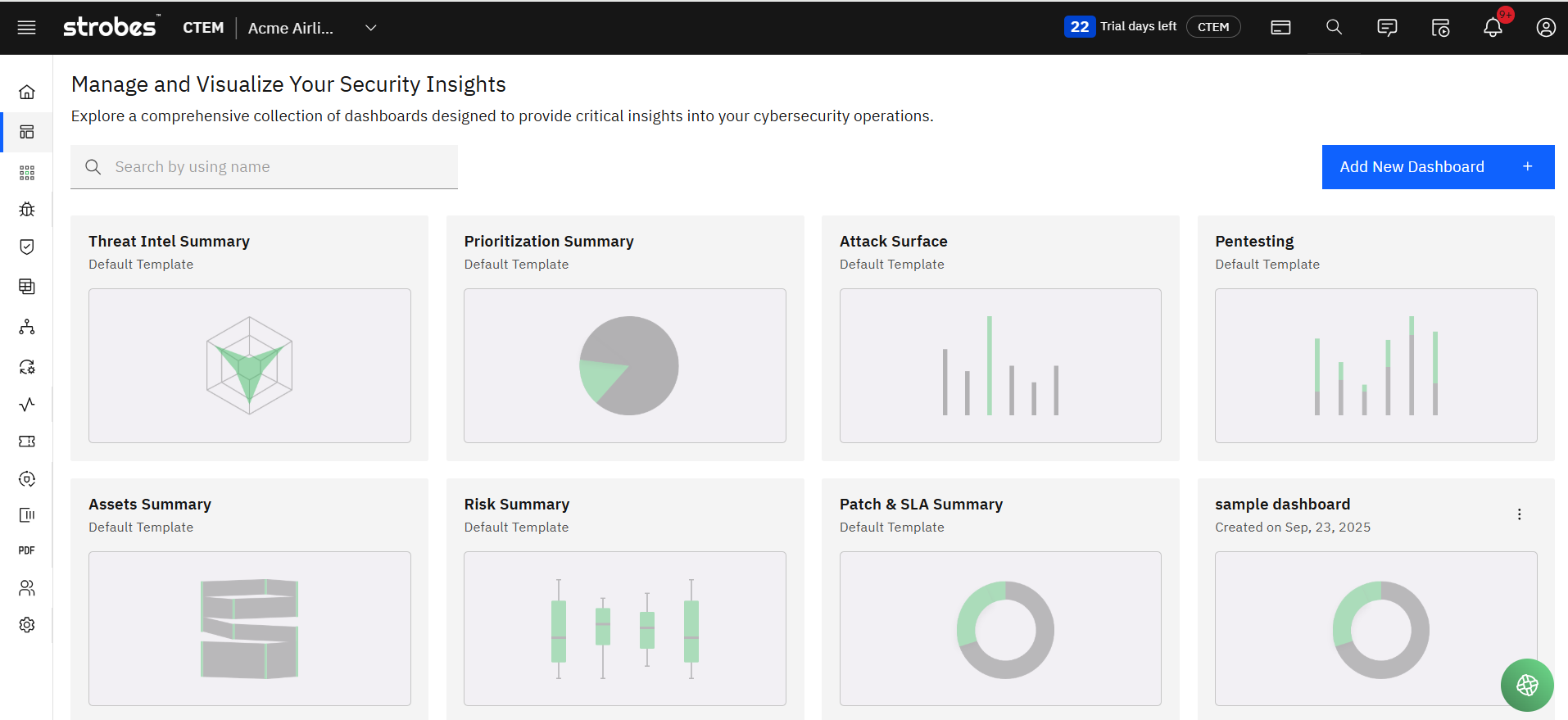Open the PDF reports sidebar icon
1568x720 pixels.
coord(27,550)
